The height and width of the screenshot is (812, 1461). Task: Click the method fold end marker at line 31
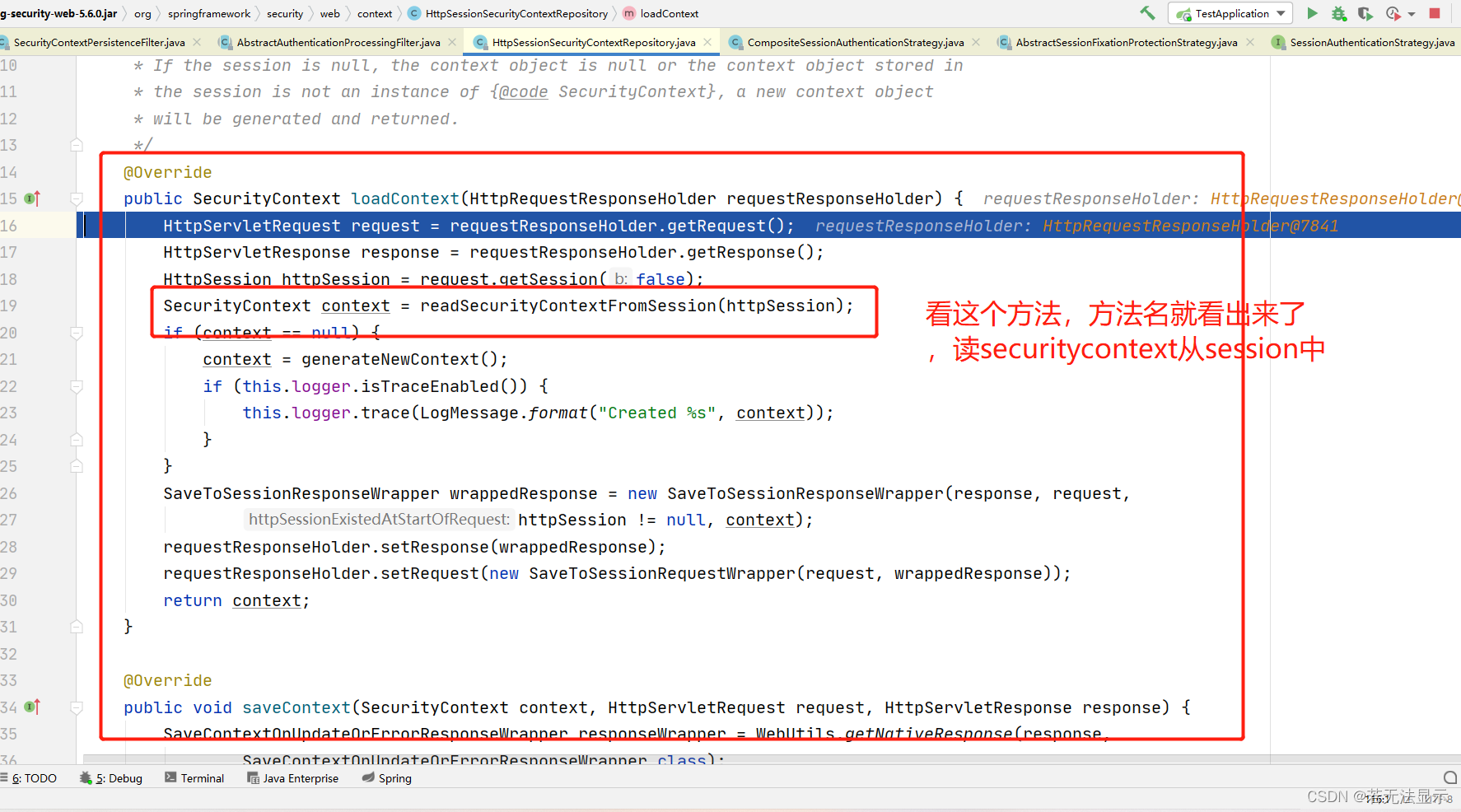(77, 627)
